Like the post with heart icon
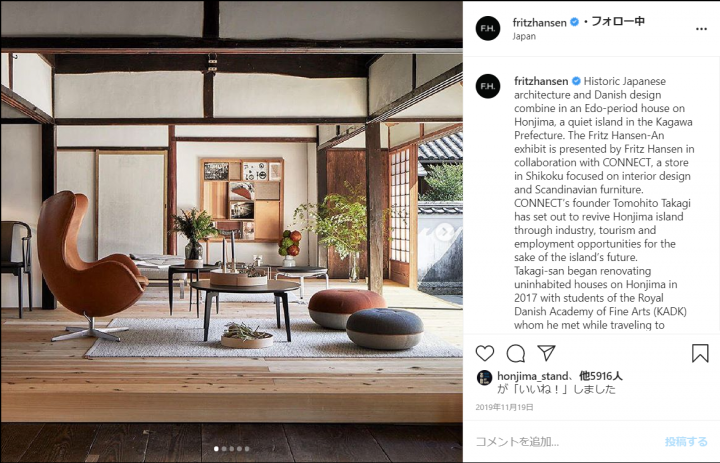The width and height of the screenshot is (720, 463). [484, 353]
